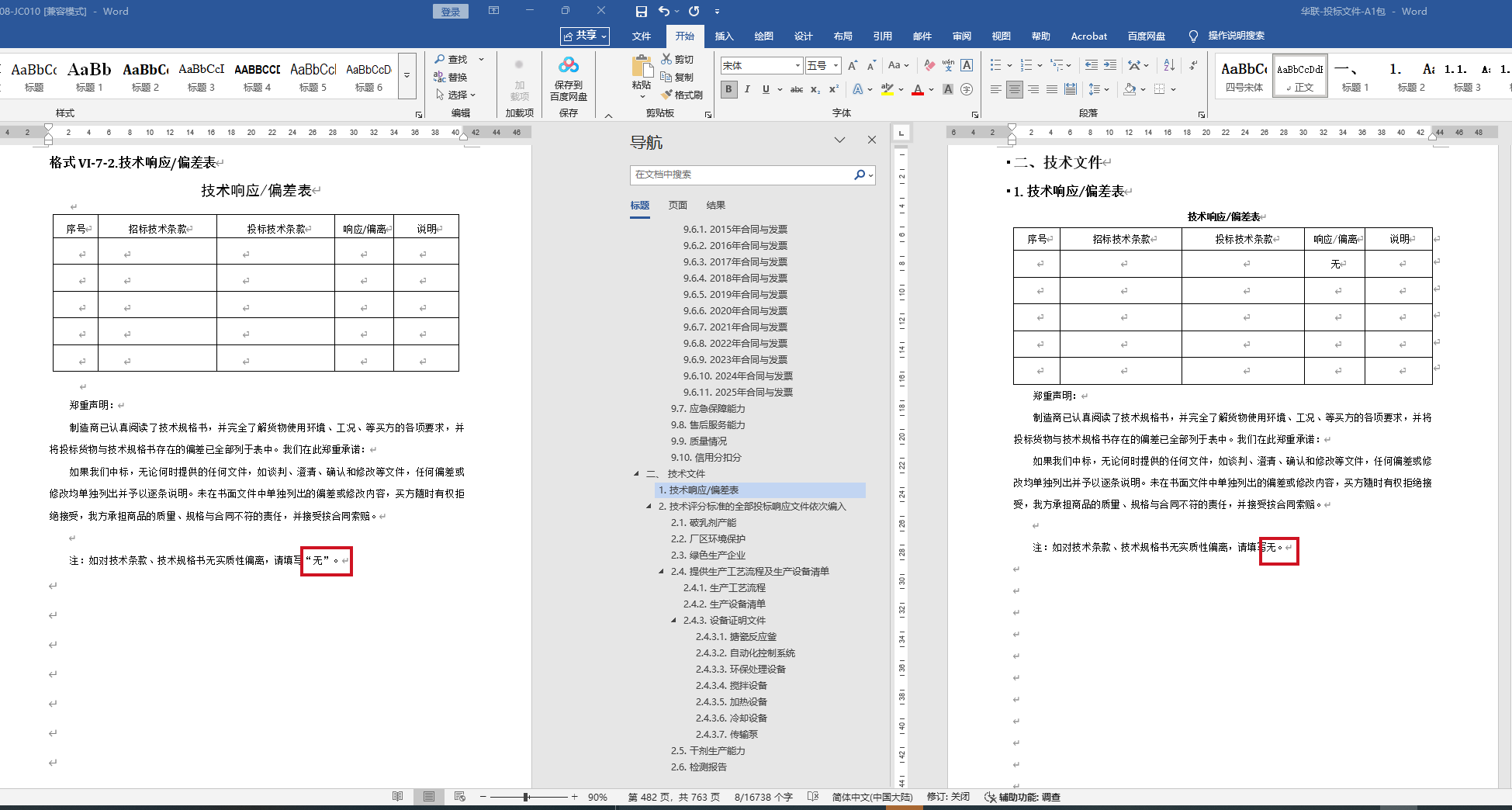The width and height of the screenshot is (1512, 810).
Task: Save to Baidu Netdisk (保存到百度网盘)
Action: click(x=569, y=78)
